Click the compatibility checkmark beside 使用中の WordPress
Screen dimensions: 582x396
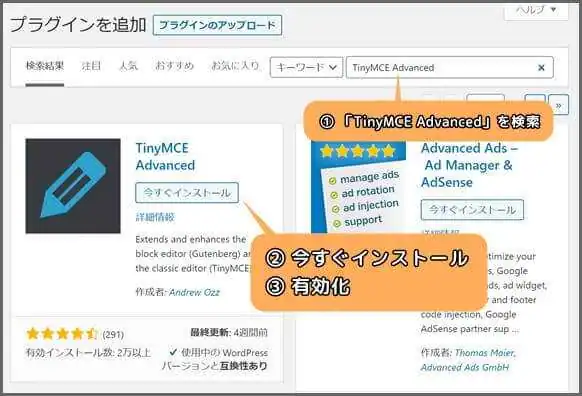[173, 352]
